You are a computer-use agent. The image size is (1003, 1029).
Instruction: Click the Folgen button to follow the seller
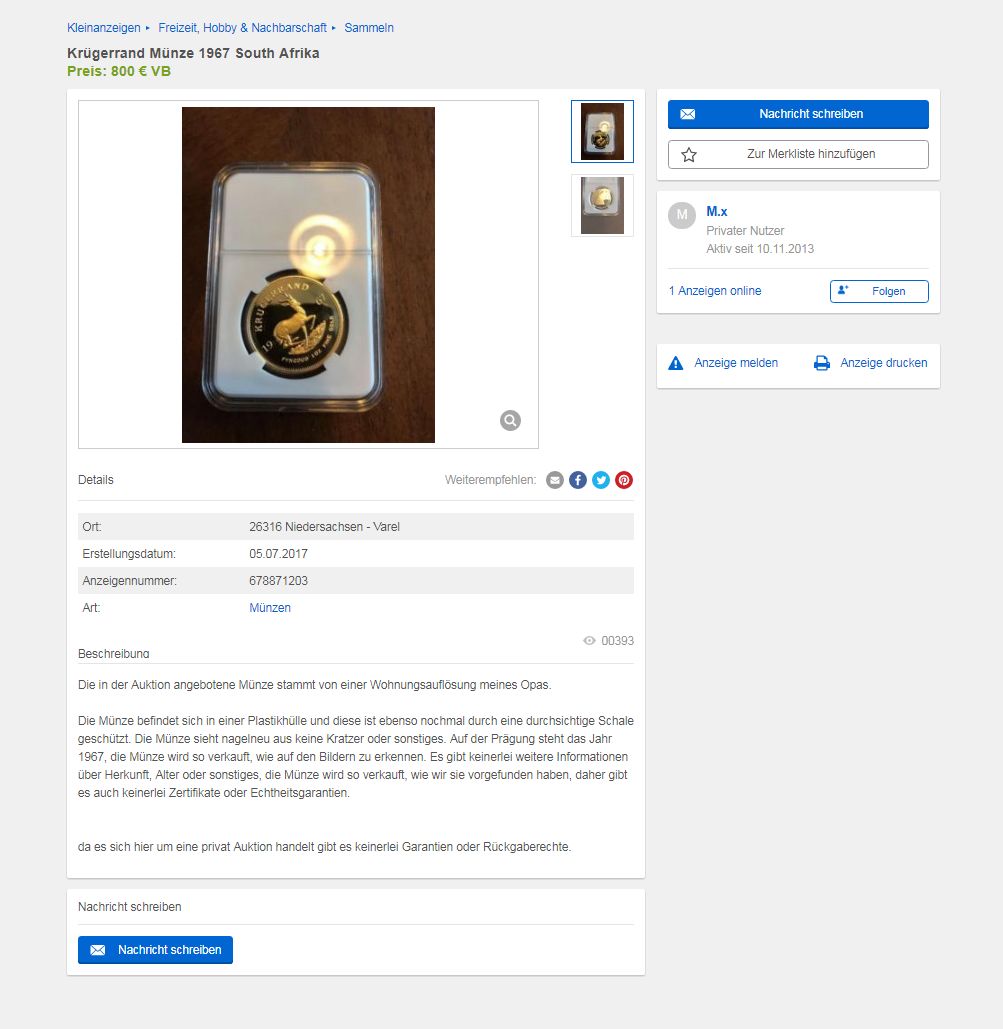pos(879,291)
